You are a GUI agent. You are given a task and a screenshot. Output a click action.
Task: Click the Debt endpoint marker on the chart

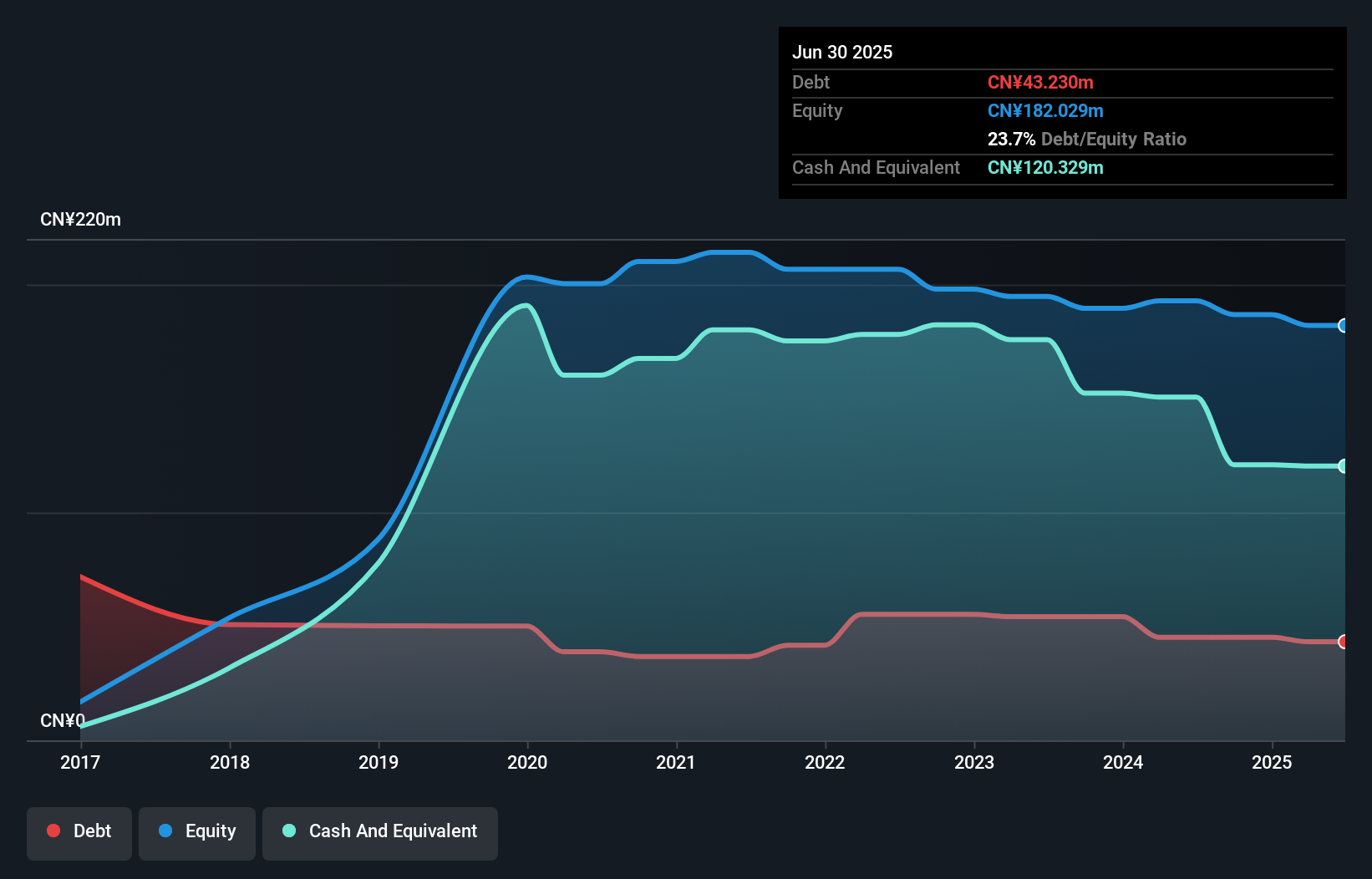[x=1343, y=642]
